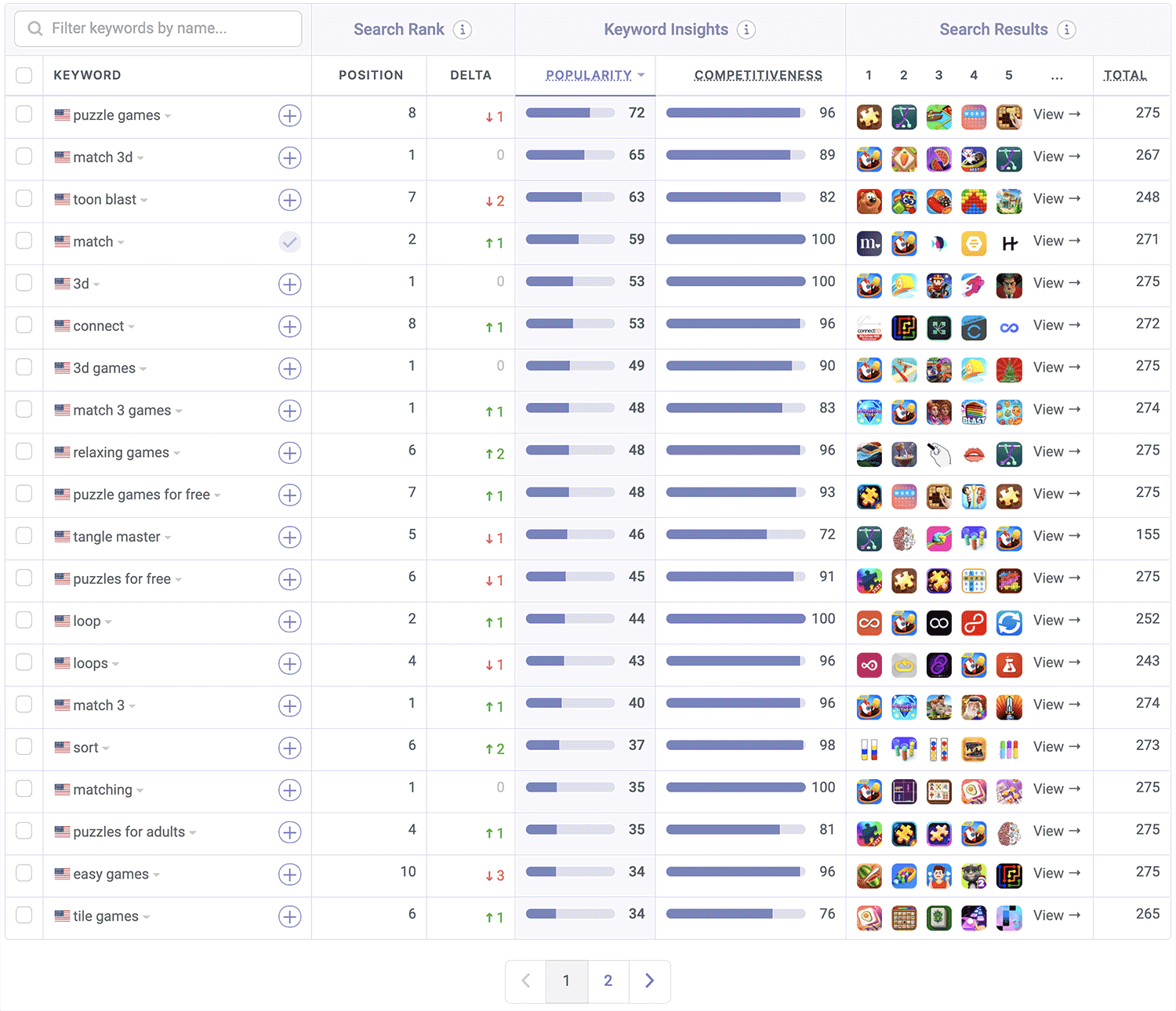The image size is (1176, 1011).
Task: Open Keyword Insights info icon
Action: pyautogui.click(x=746, y=30)
